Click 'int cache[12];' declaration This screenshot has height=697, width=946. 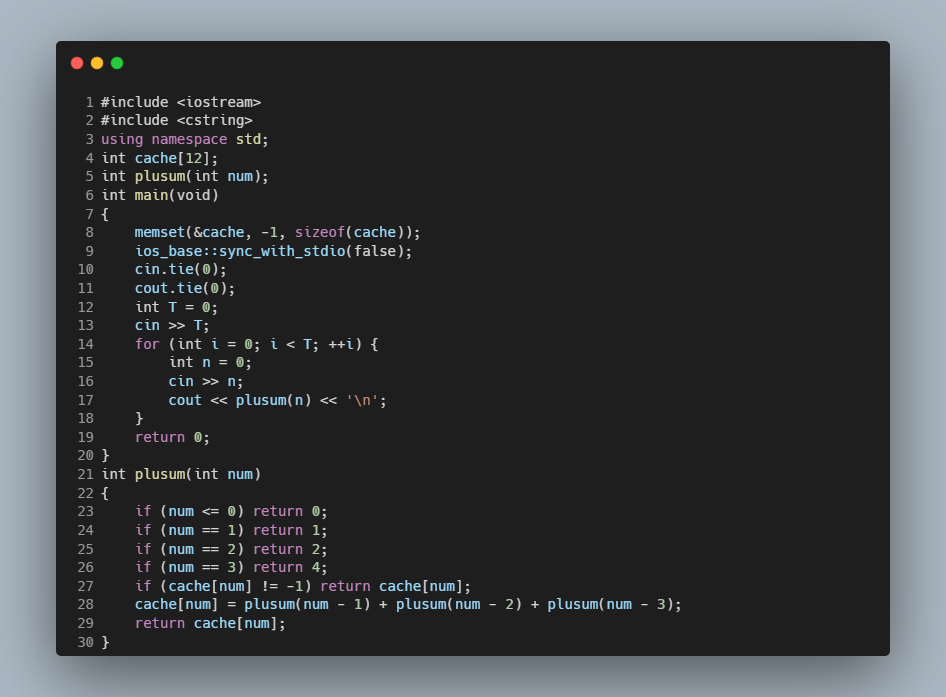click(159, 158)
